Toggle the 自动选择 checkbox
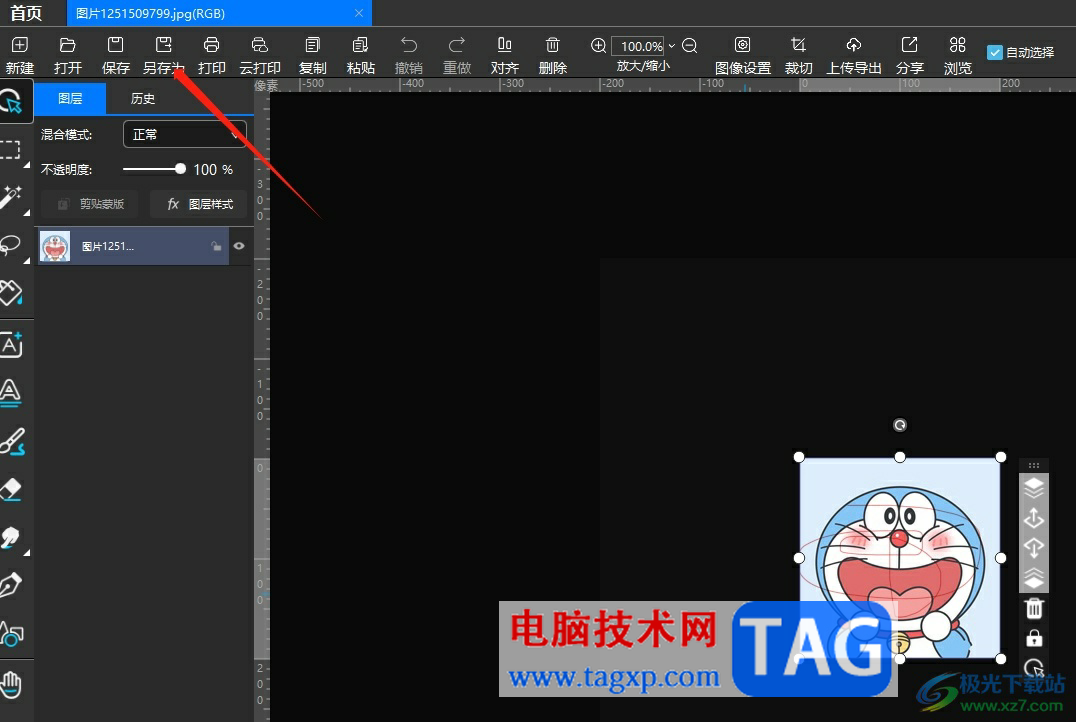The image size is (1076, 722). 994,53
